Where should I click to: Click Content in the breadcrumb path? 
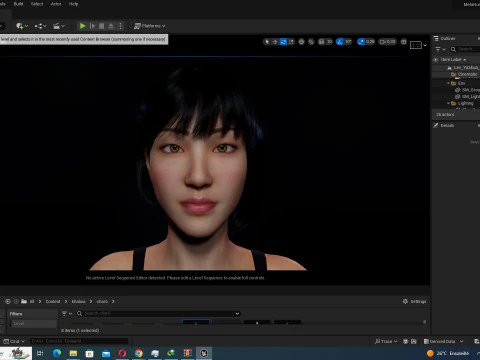[x=53, y=301]
